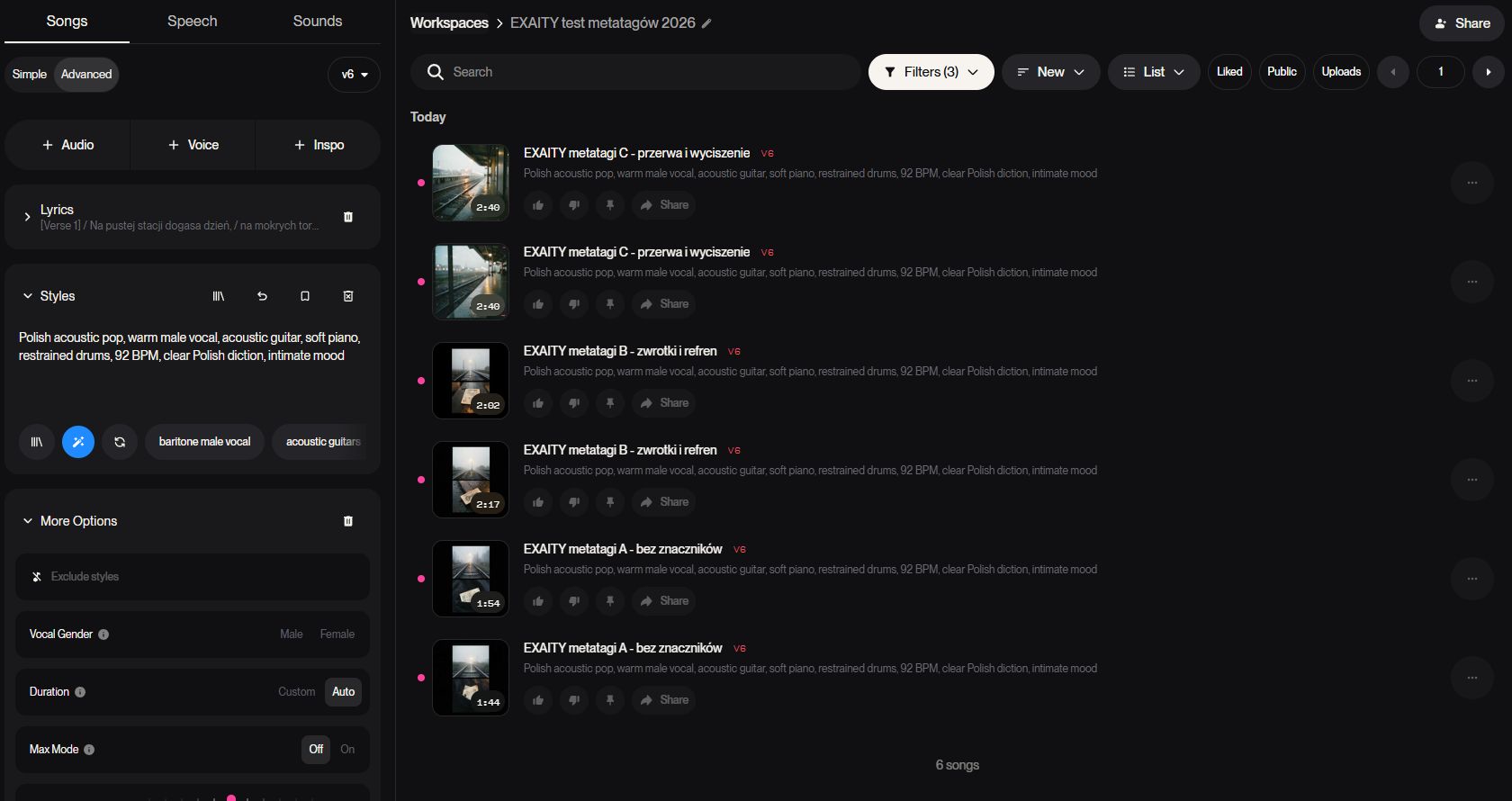Open the Workspaces breadcrumb
This screenshot has height=801, width=1512.
coord(449,23)
